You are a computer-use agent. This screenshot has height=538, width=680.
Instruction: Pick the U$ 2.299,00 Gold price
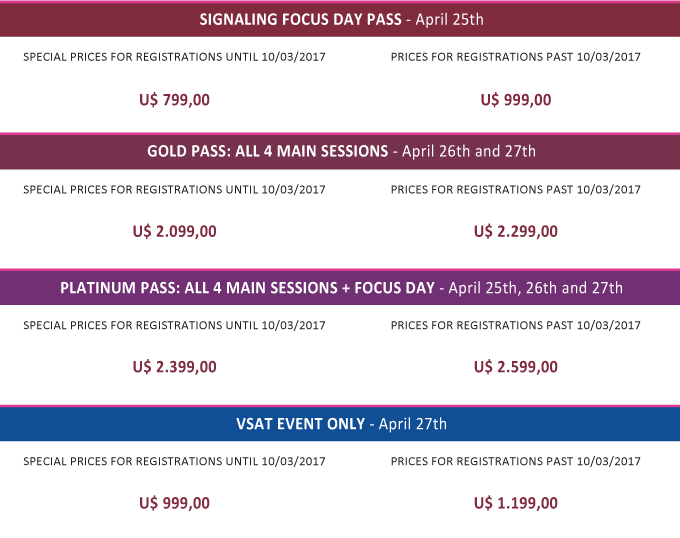tap(515, 231)
